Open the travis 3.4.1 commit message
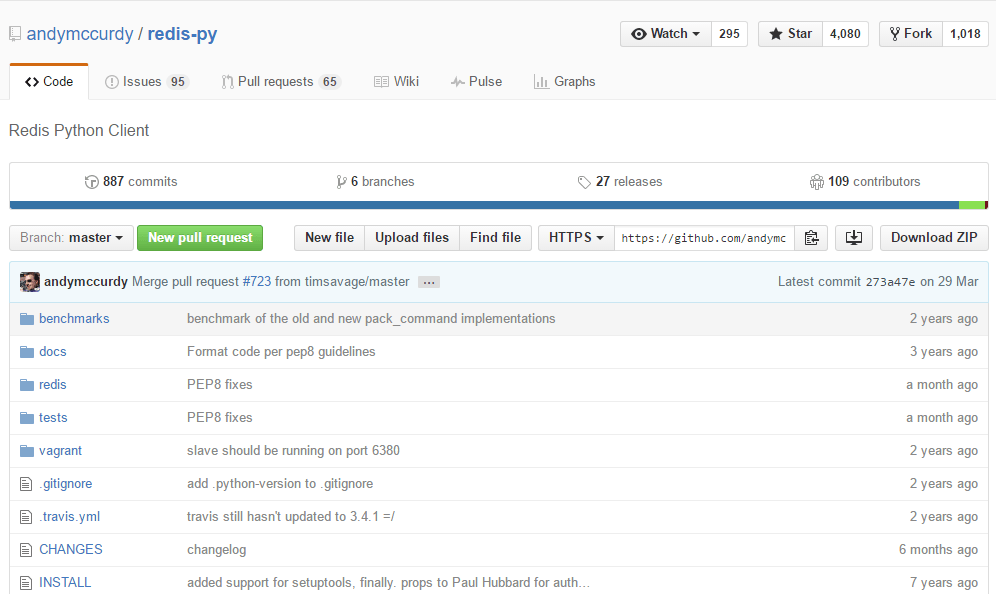Image resolution: width=996 pixels, height=594 pixels. 291,516
